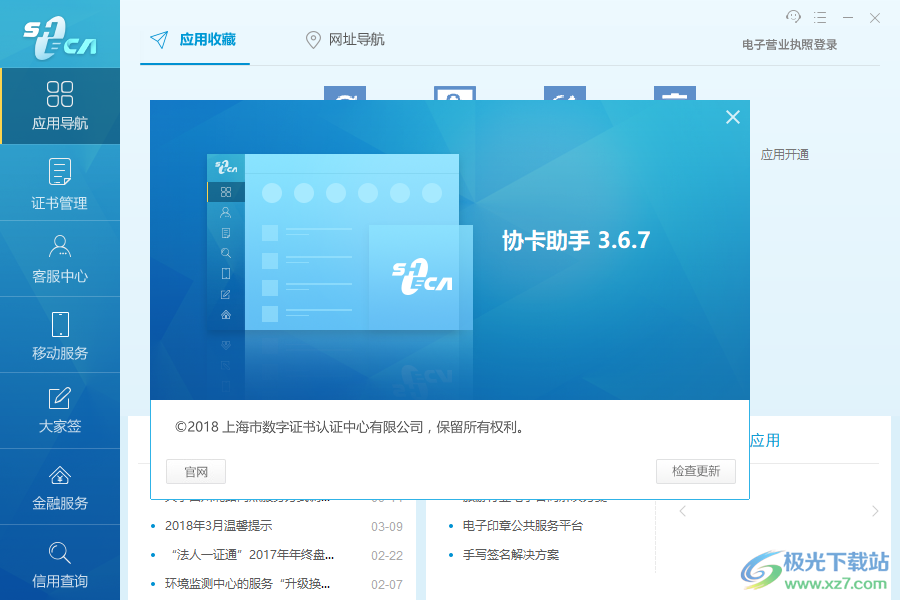
Task: Open the menu list icon in the title bar
Action: pos(820,18)
